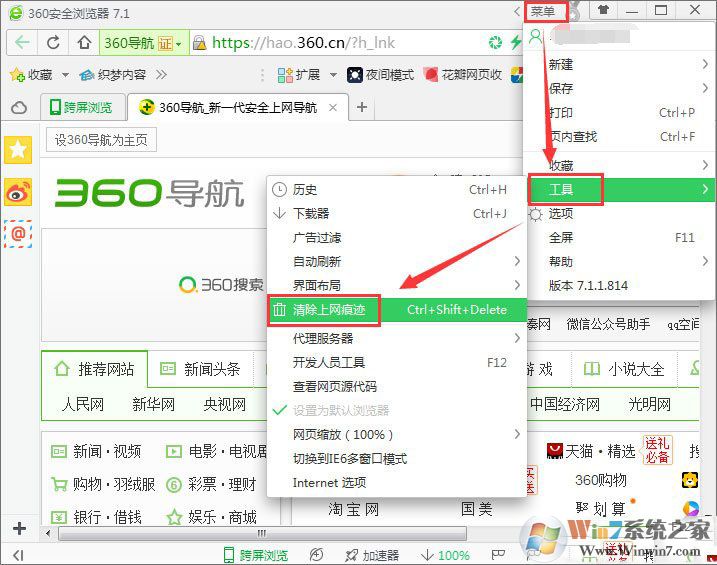Click the green lightning speed-mode icon
Viewport: 717px width, 565px height.
pos(516,43)
